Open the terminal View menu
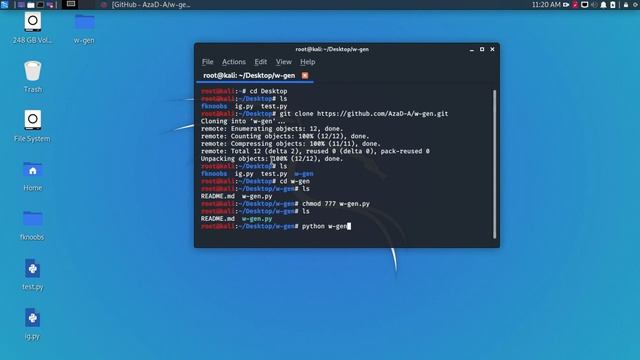This screenshot has height=360, width=640. (x=284, y=62)
